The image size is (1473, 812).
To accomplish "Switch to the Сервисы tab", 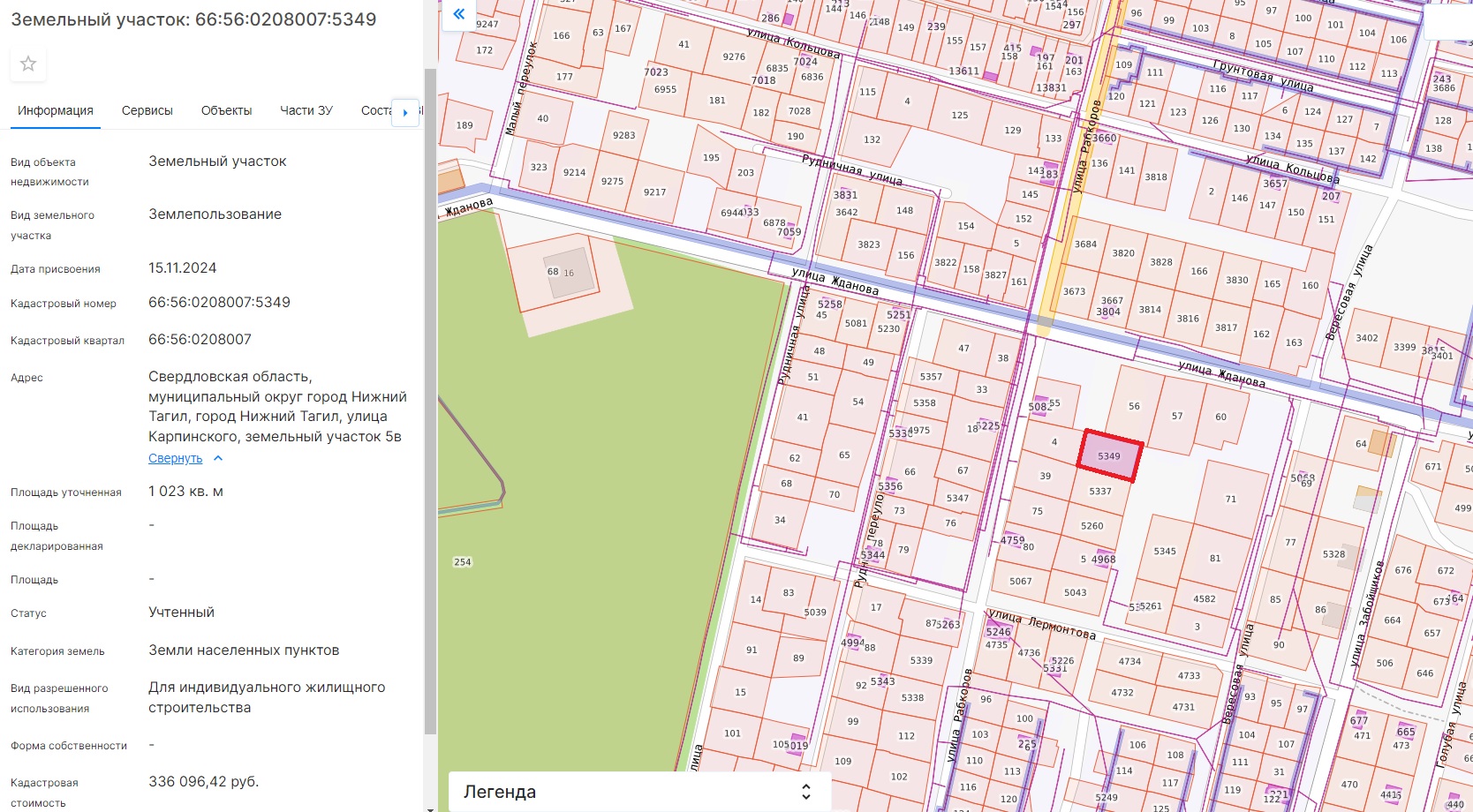I will click(x=147, y=110).
